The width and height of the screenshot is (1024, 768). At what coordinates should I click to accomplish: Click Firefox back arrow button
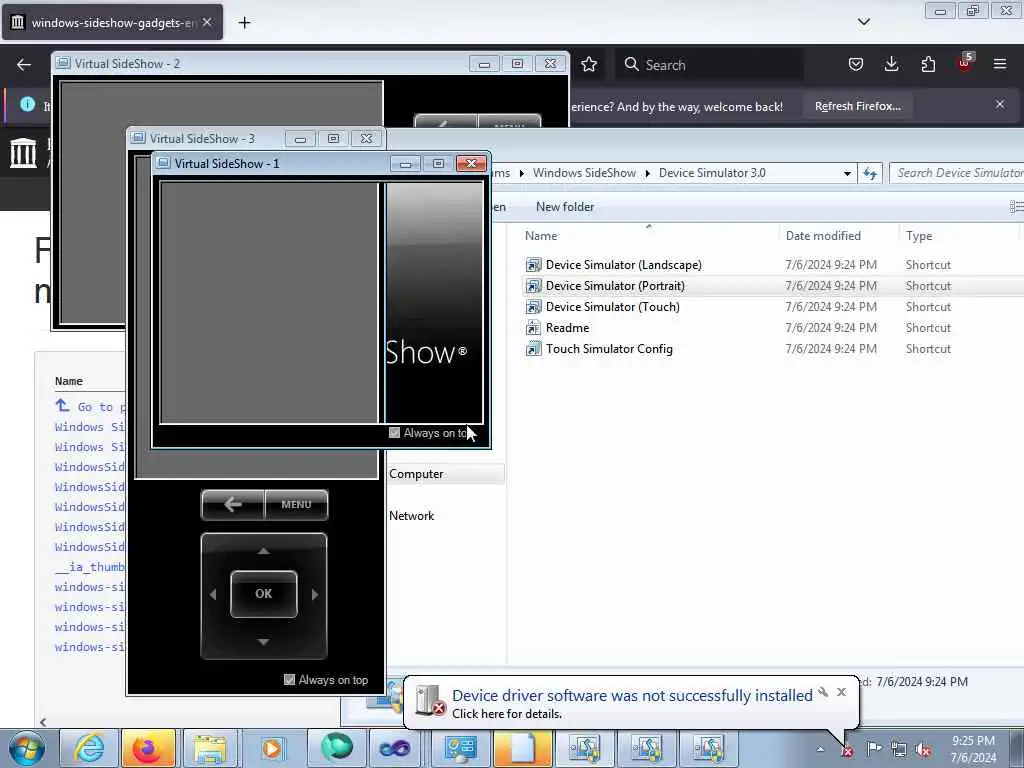[24, 64]
